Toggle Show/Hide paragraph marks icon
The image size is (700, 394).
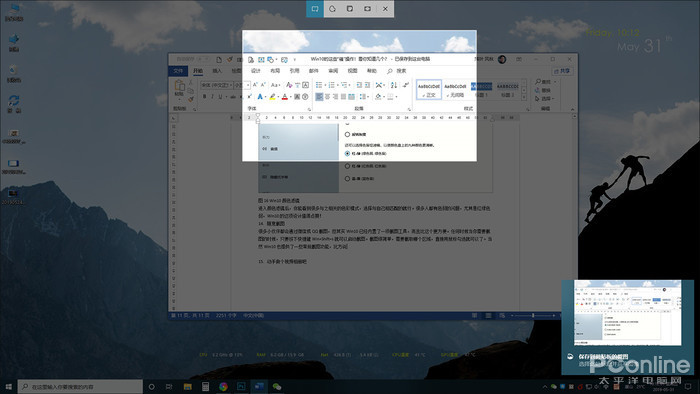(406, 85)
